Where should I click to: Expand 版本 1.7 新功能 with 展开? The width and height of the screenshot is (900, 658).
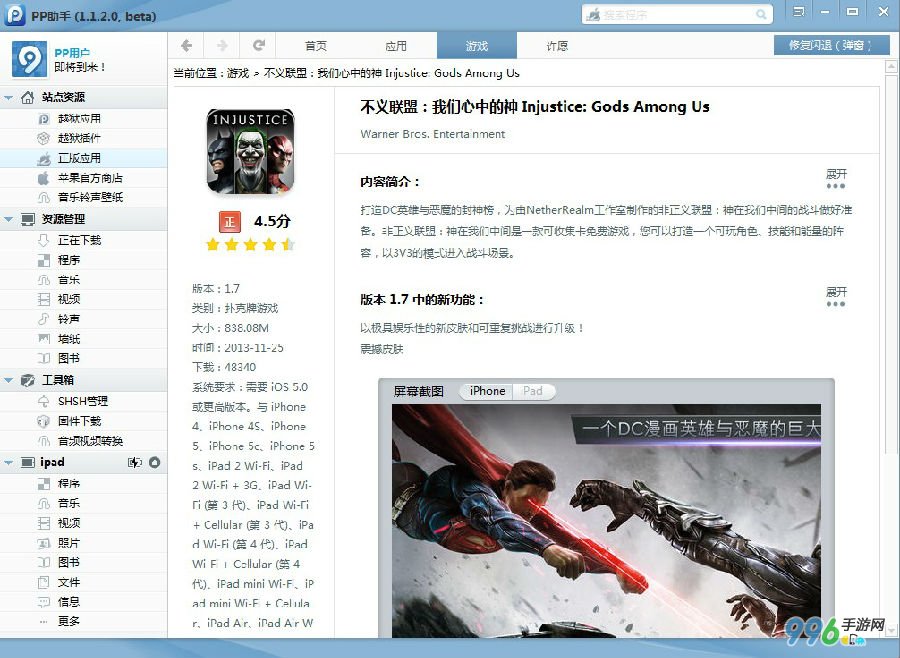[836, 296]
